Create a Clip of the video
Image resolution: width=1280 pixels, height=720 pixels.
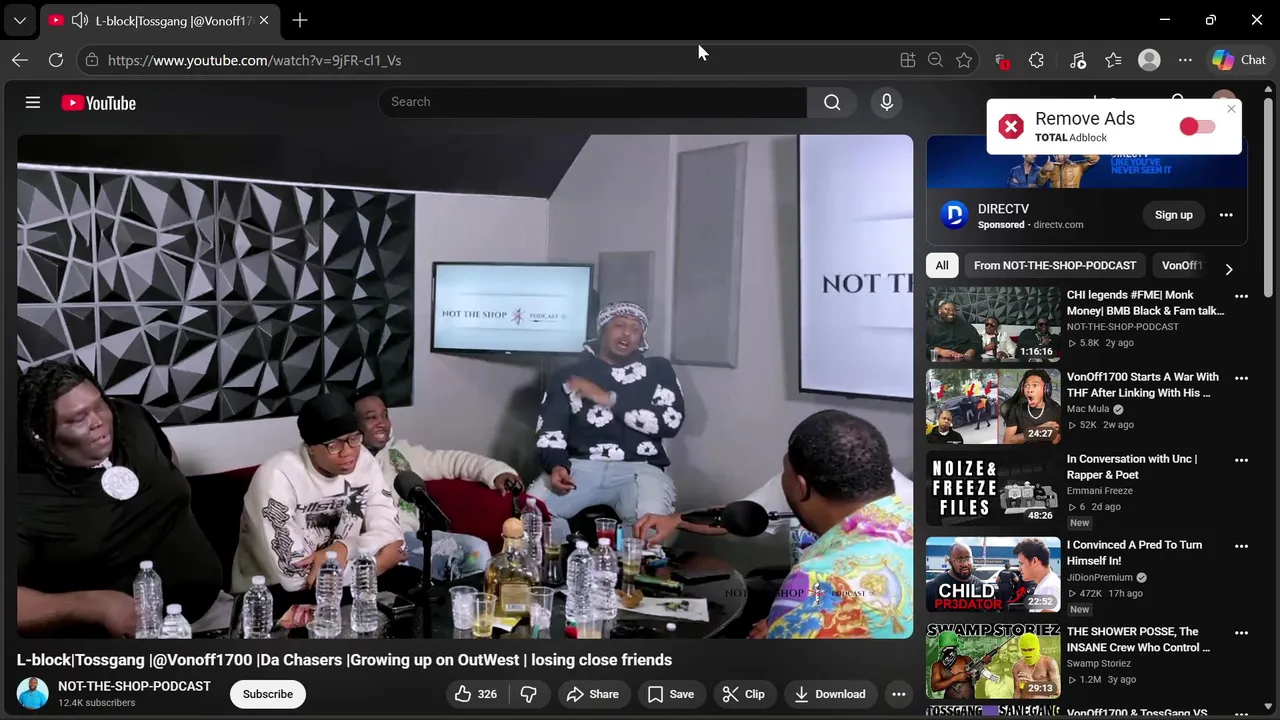tap(744, 694)
